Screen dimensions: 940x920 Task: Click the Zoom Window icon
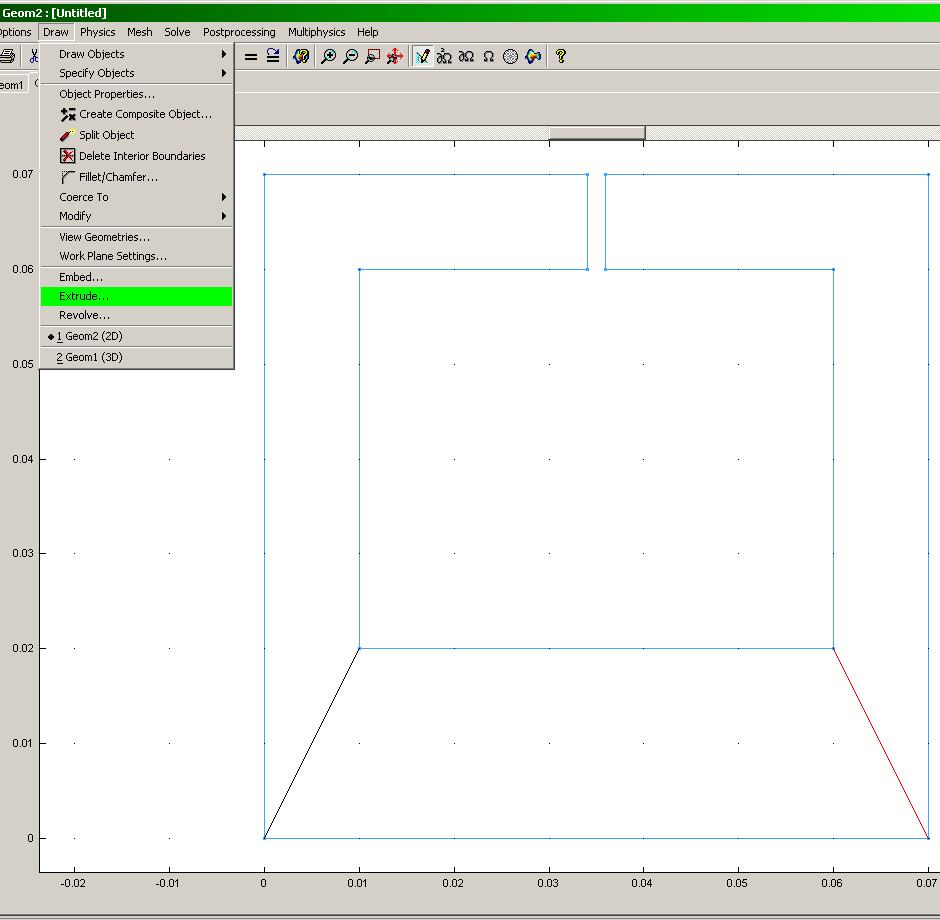tap(373, 56)
